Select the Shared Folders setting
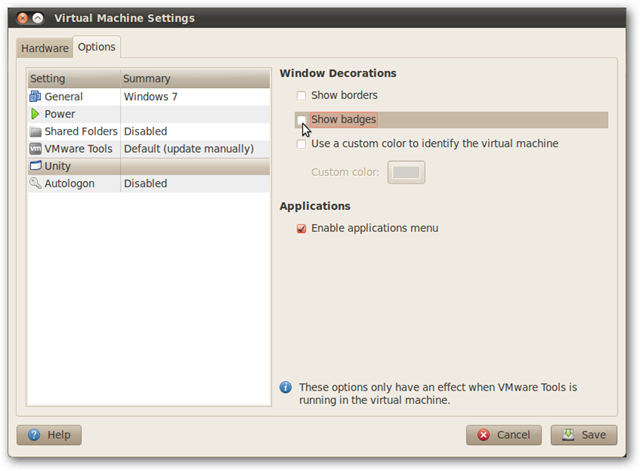The width and height of the screenshot is (640, 471). (x=149, y=131)
